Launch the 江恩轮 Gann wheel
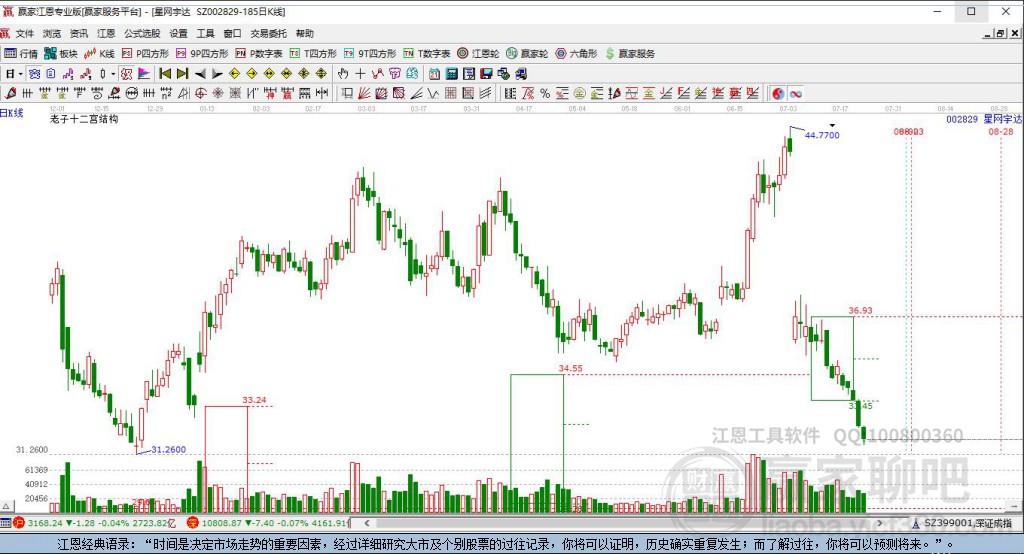 [478, 54]
